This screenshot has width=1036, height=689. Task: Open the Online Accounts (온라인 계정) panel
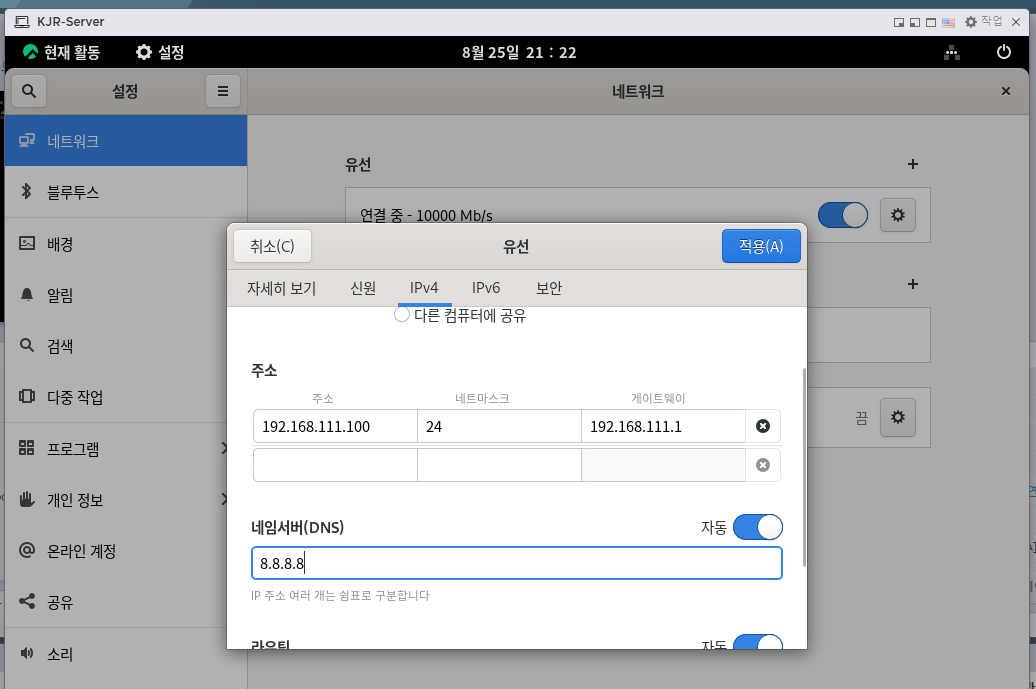[126, 551]
